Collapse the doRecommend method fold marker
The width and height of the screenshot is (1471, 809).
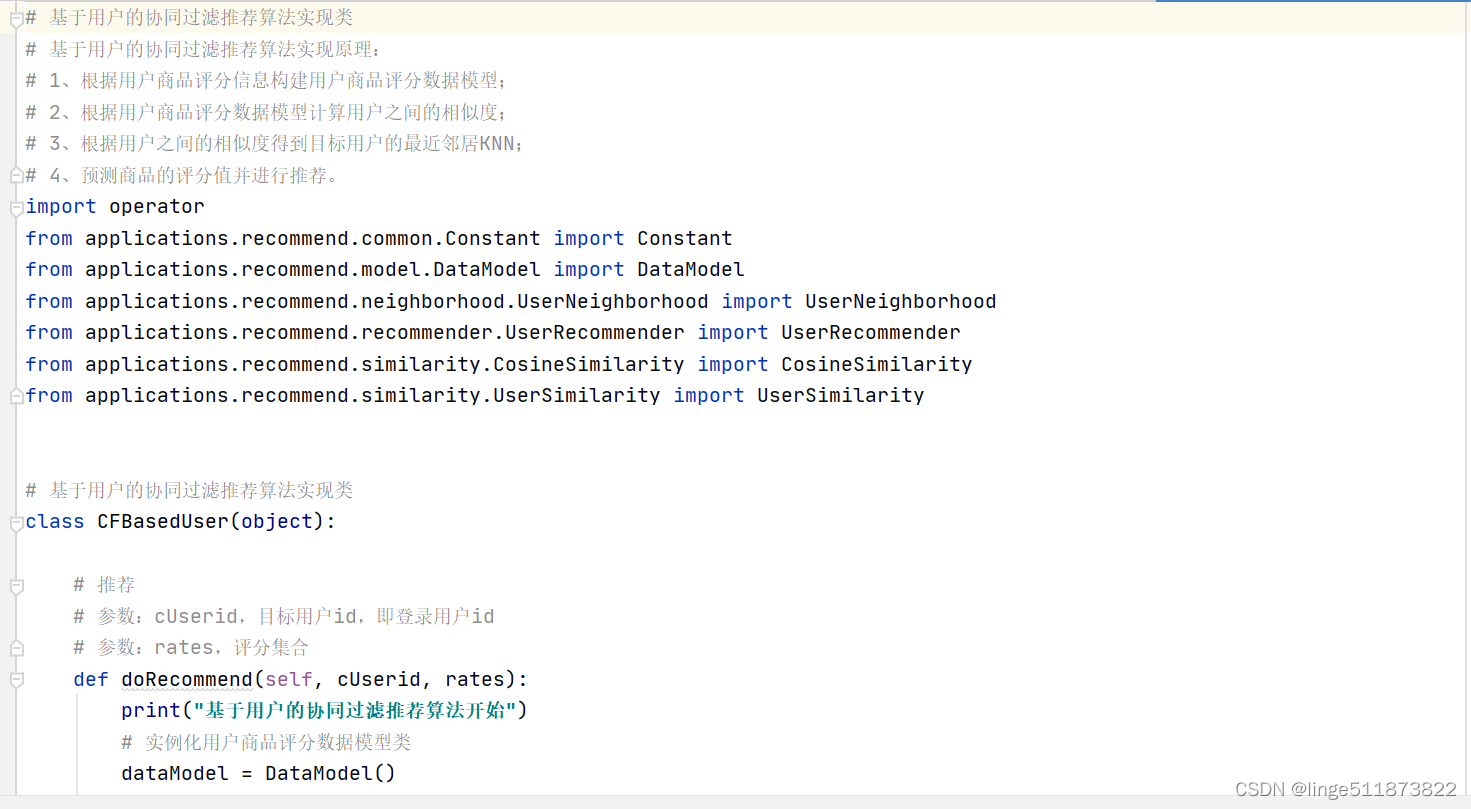pyautogui.click(x=16, y=680)
